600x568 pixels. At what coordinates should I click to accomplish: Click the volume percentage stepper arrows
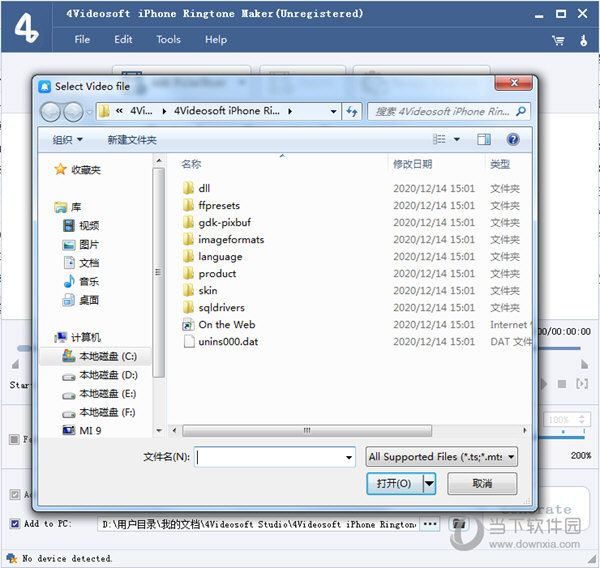coord(582,419)
